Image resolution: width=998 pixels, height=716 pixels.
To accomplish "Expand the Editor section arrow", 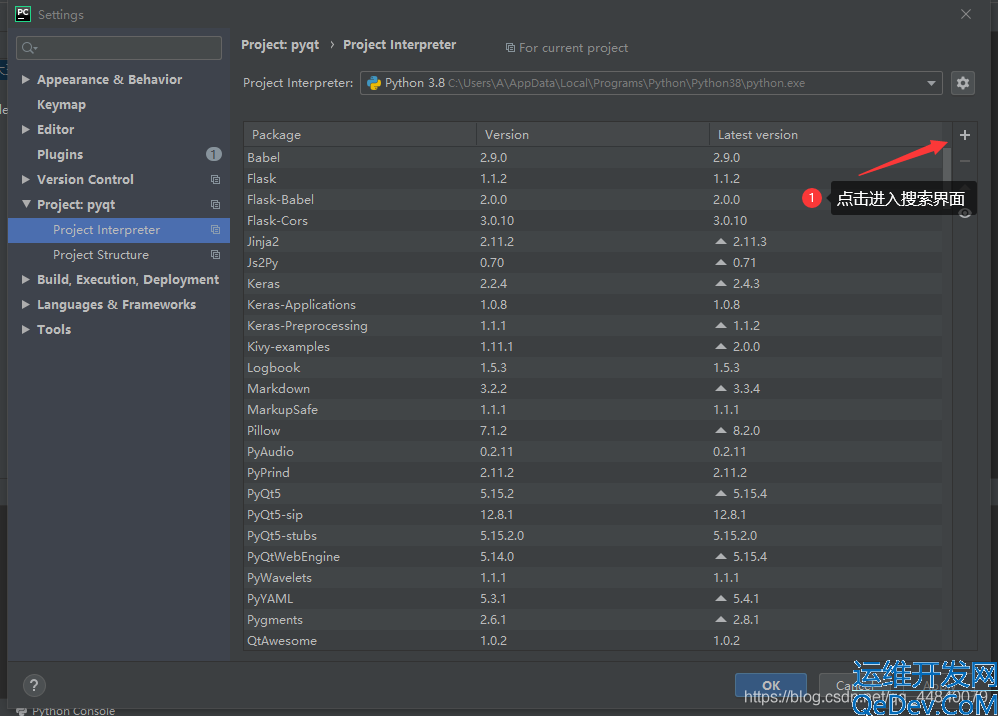I will pyautogui.click(x=25, y=129).
